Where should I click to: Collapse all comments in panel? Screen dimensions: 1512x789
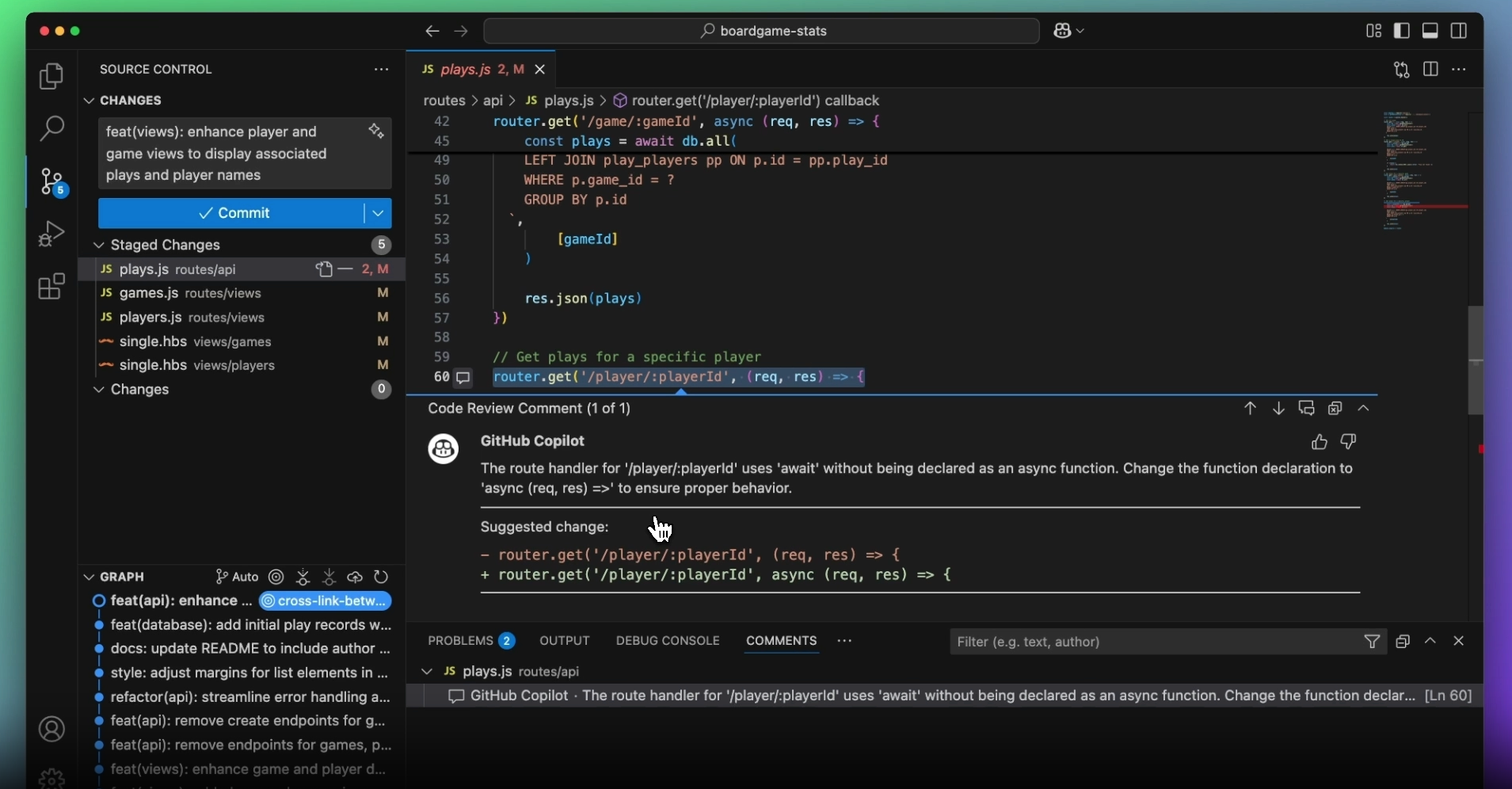[1403, 642]
